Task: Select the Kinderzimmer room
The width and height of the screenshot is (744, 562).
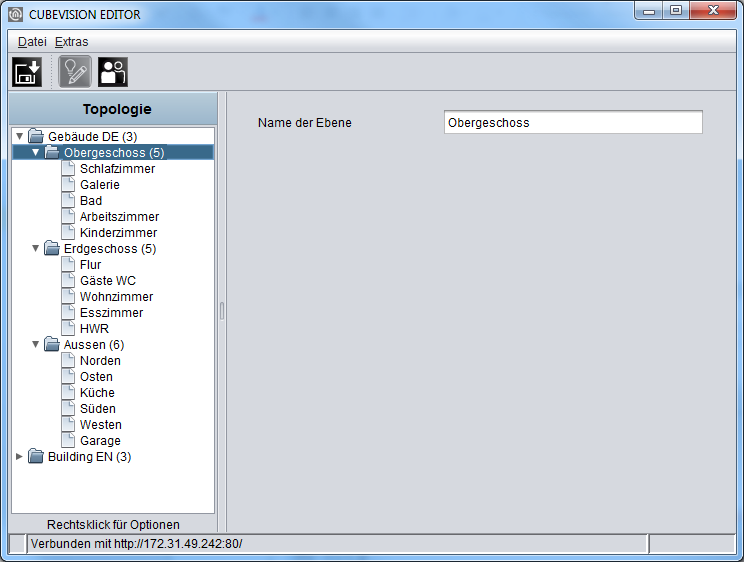Action: (118, 233)
